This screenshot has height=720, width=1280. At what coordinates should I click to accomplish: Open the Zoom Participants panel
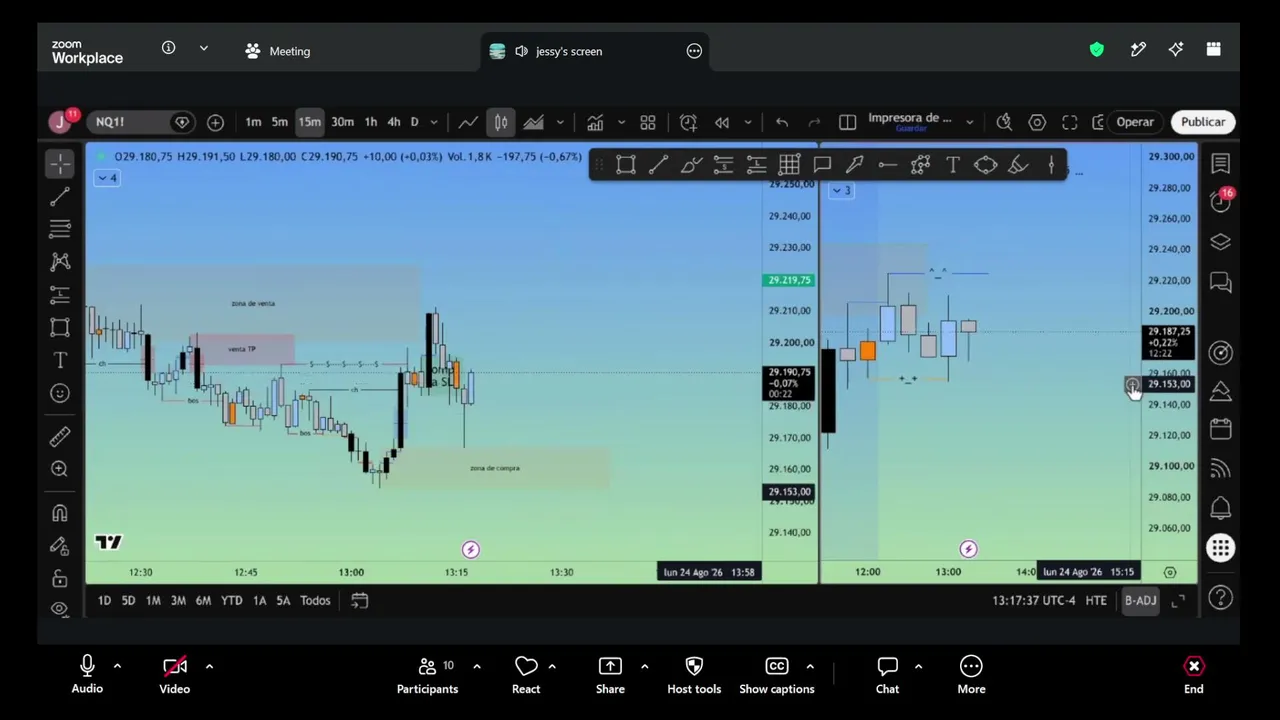[427, 676]
